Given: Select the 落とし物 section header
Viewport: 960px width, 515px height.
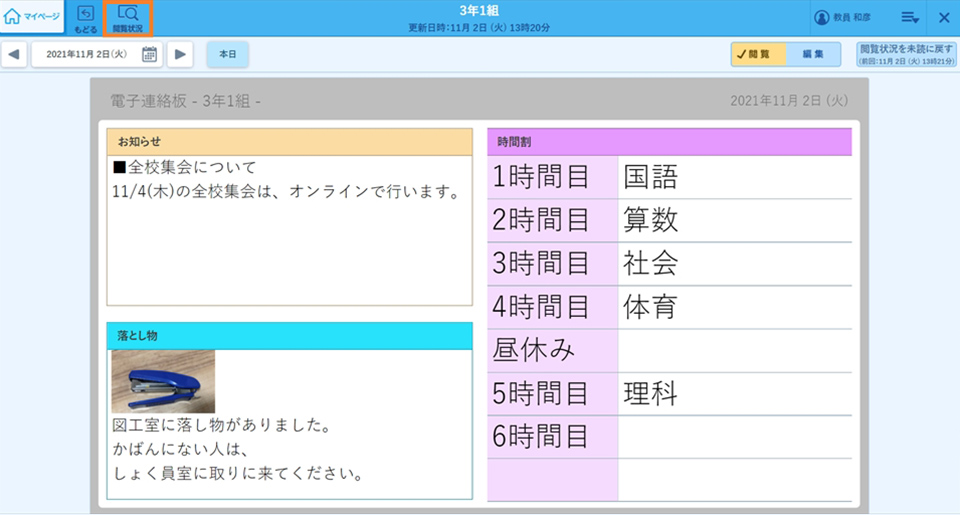Looking at the screenshot, I should (289, 336).
